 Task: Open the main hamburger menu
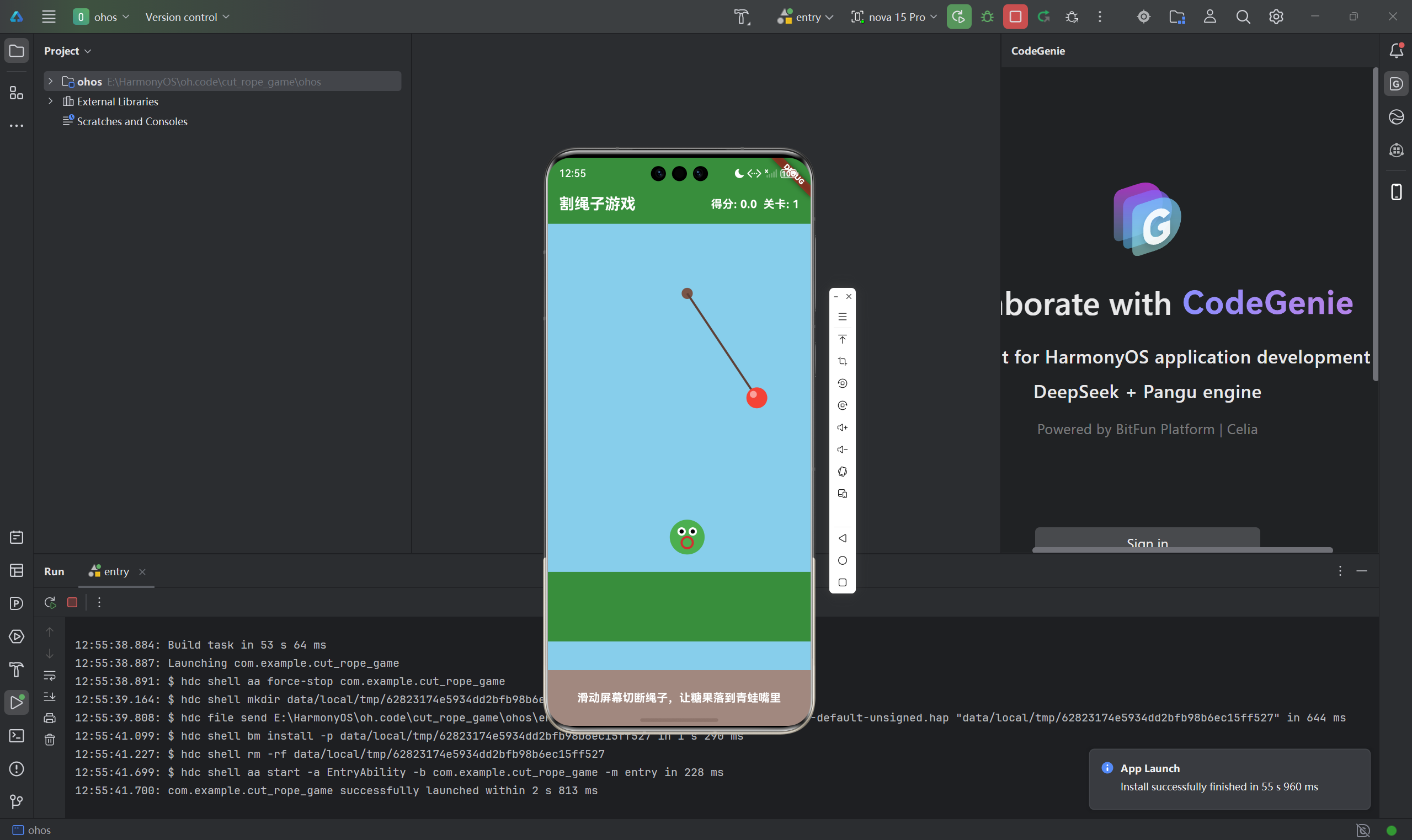click(x=49, y=17)
